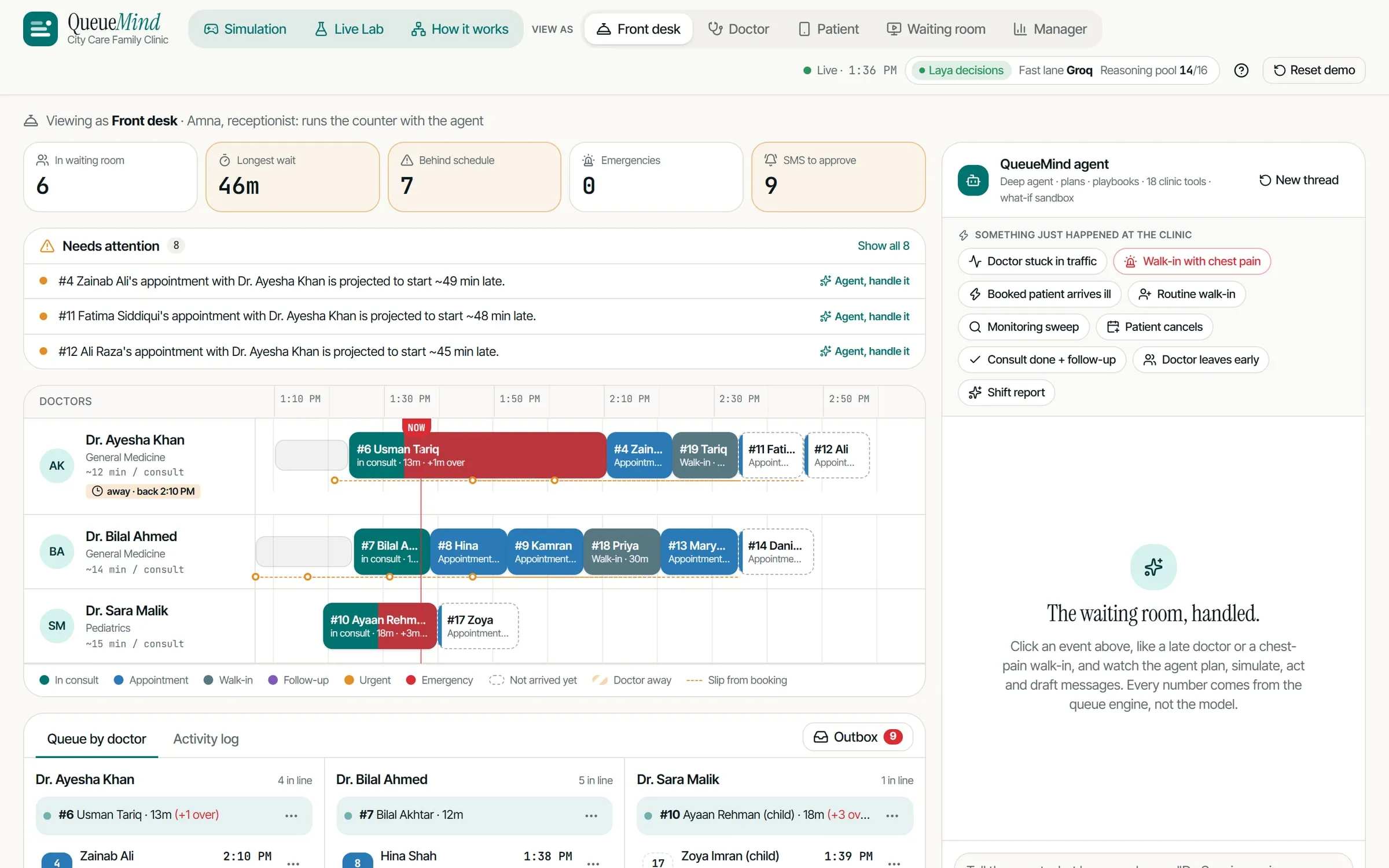The height and width of the screenshot is (868, 1389).
Task: Open options for #6 Usman Tariq row
Action: [x=291, y=815]
